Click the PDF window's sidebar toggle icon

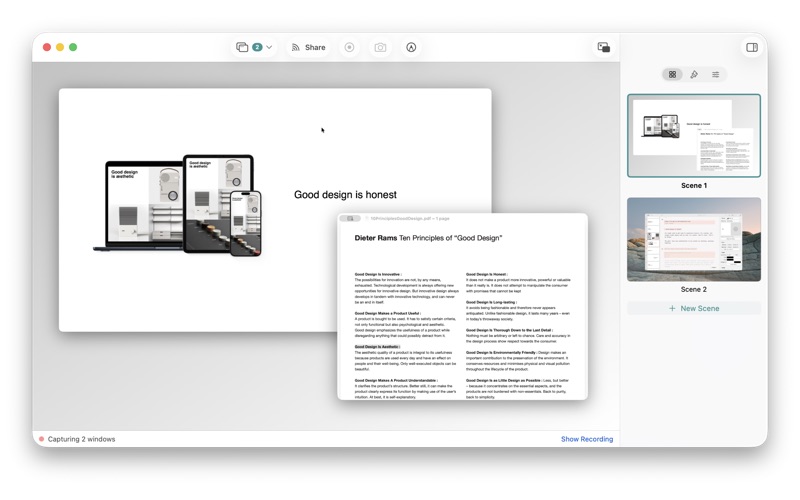click(x=351, y=218)
